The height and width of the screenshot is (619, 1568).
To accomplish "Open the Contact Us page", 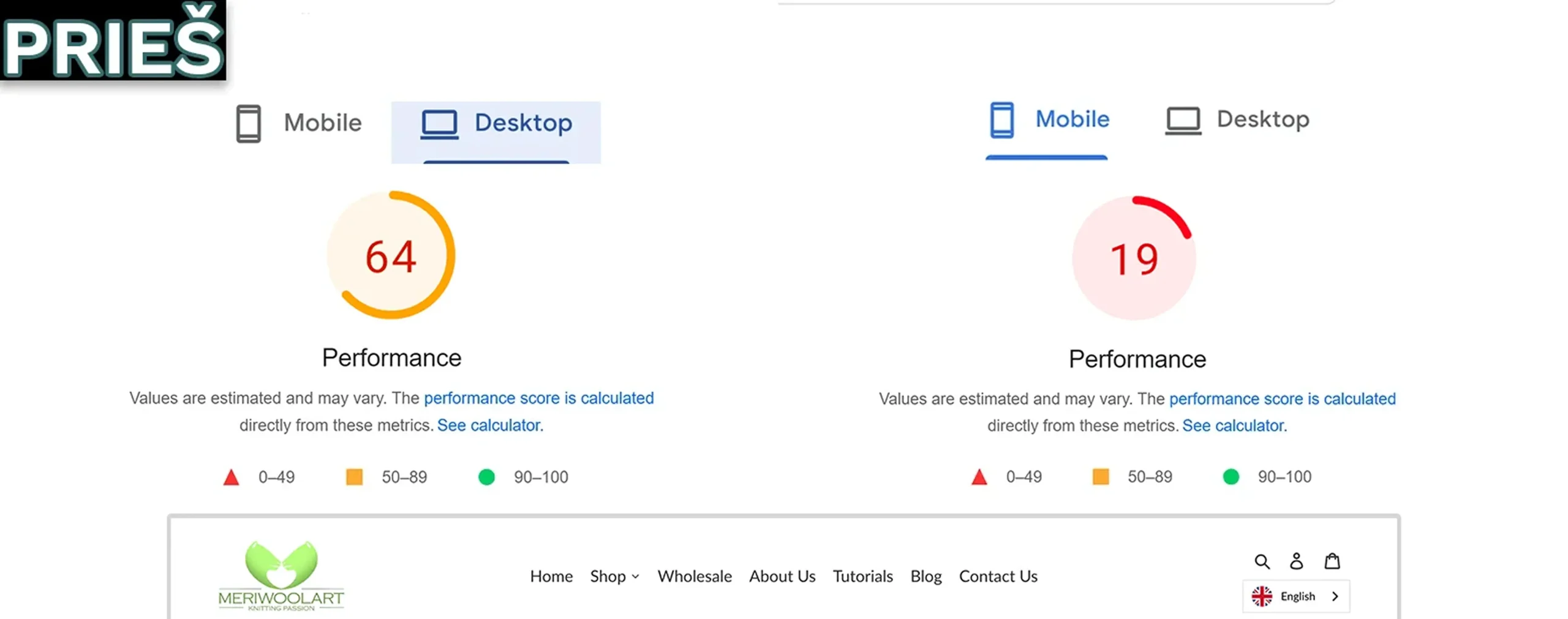I will [998, 576].
